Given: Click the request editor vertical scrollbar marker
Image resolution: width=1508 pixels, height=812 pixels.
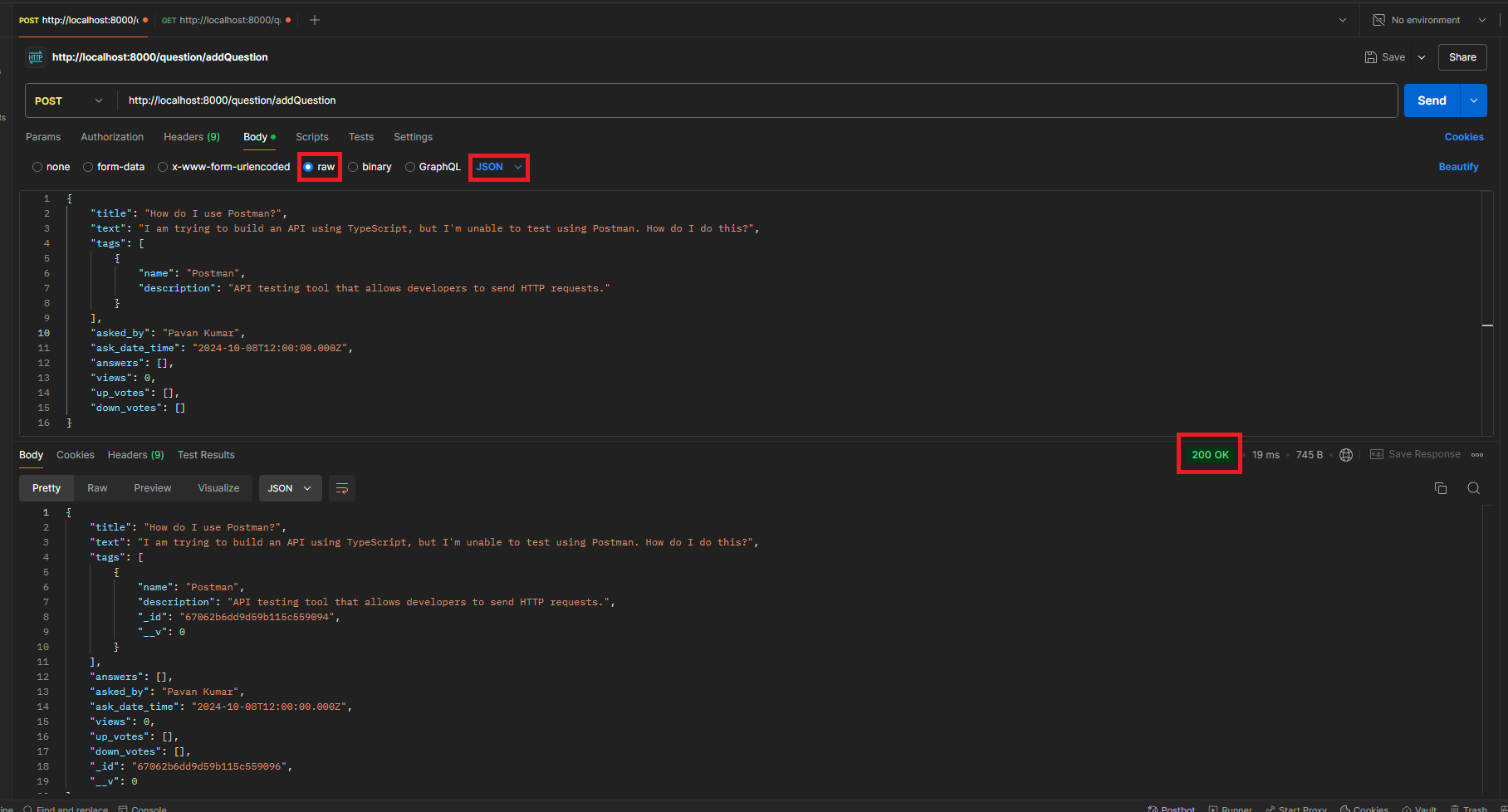Looking at the screenshot, I should point(1487,325).
